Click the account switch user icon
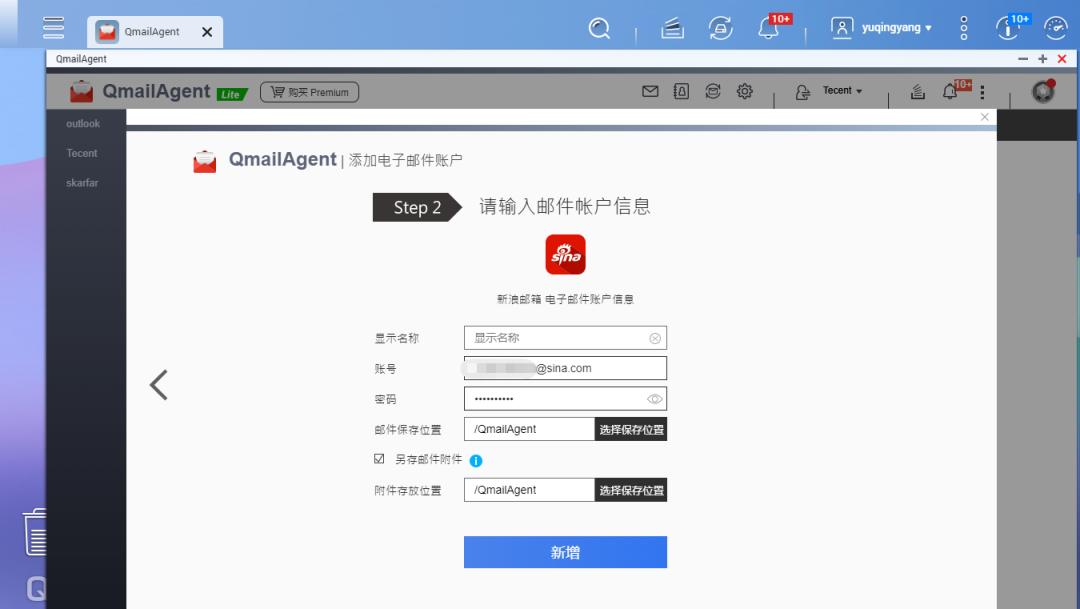1080x609 pixels. pyautogui.click(x=803, y=91)
